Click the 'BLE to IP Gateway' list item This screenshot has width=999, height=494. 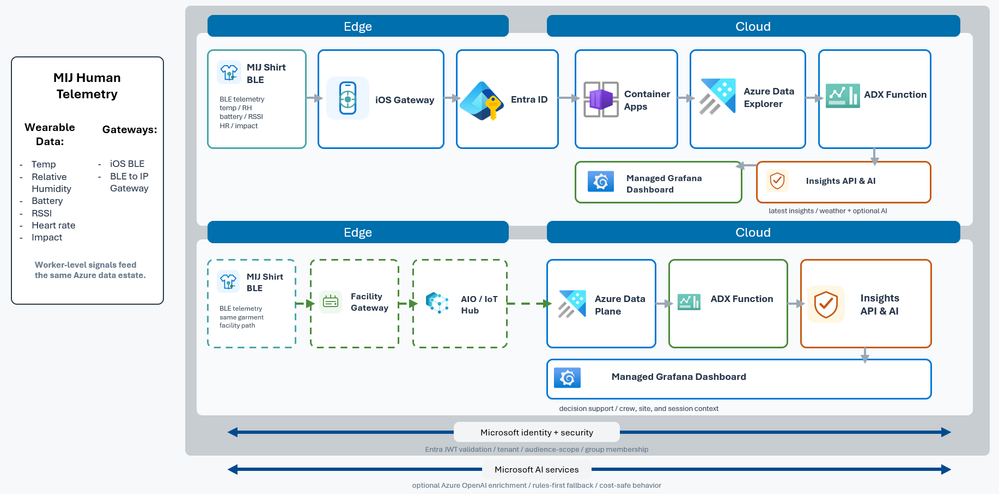pyautogui.click(x=129, y=182)
